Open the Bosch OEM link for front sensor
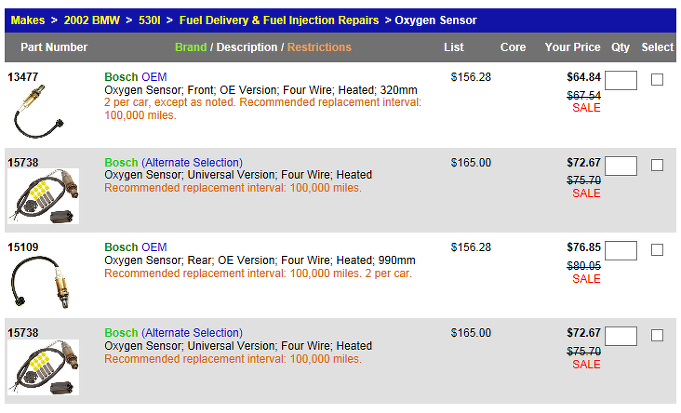The height and width of the screenshot is (413, 681). click(136, 77)
